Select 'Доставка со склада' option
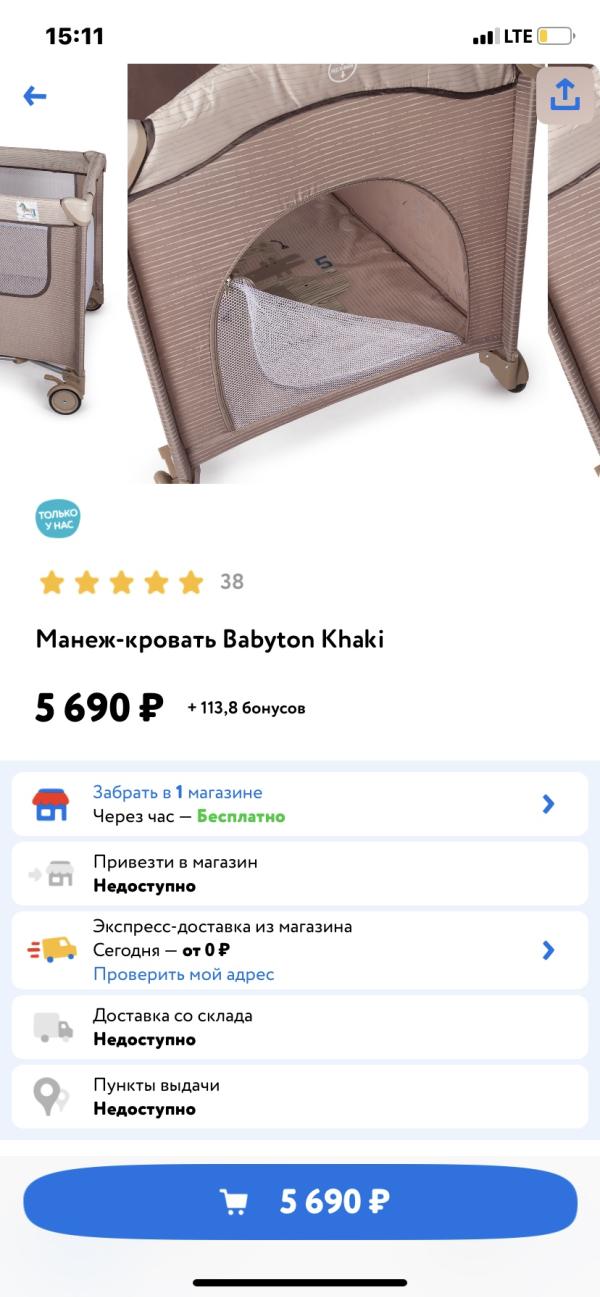 click(x=300, y=1027)
